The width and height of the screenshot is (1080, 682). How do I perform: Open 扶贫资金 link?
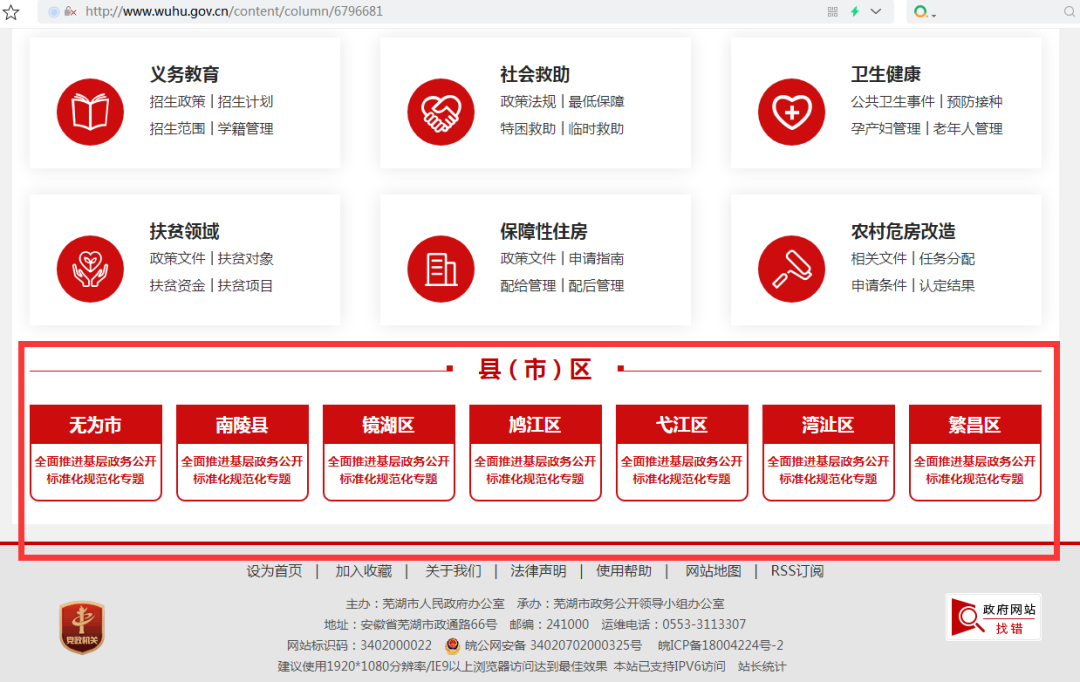[x=177, y=286]
